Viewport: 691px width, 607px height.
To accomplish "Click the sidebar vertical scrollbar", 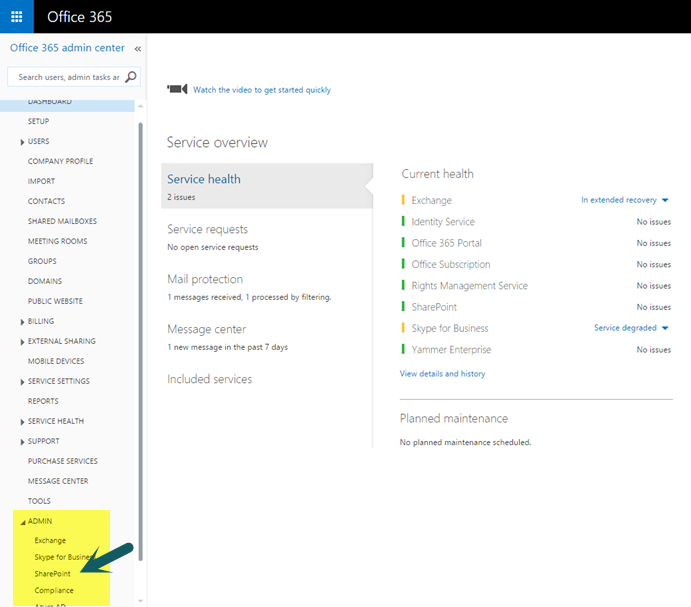I will (140, 340).
